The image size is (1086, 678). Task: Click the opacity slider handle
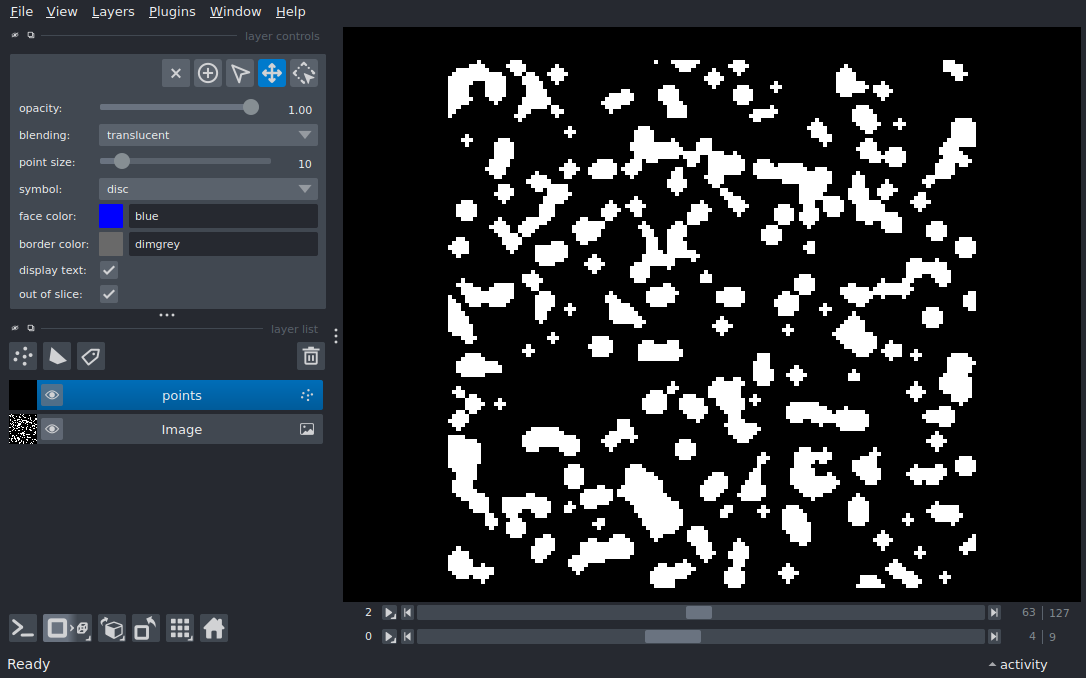[251, 107]
